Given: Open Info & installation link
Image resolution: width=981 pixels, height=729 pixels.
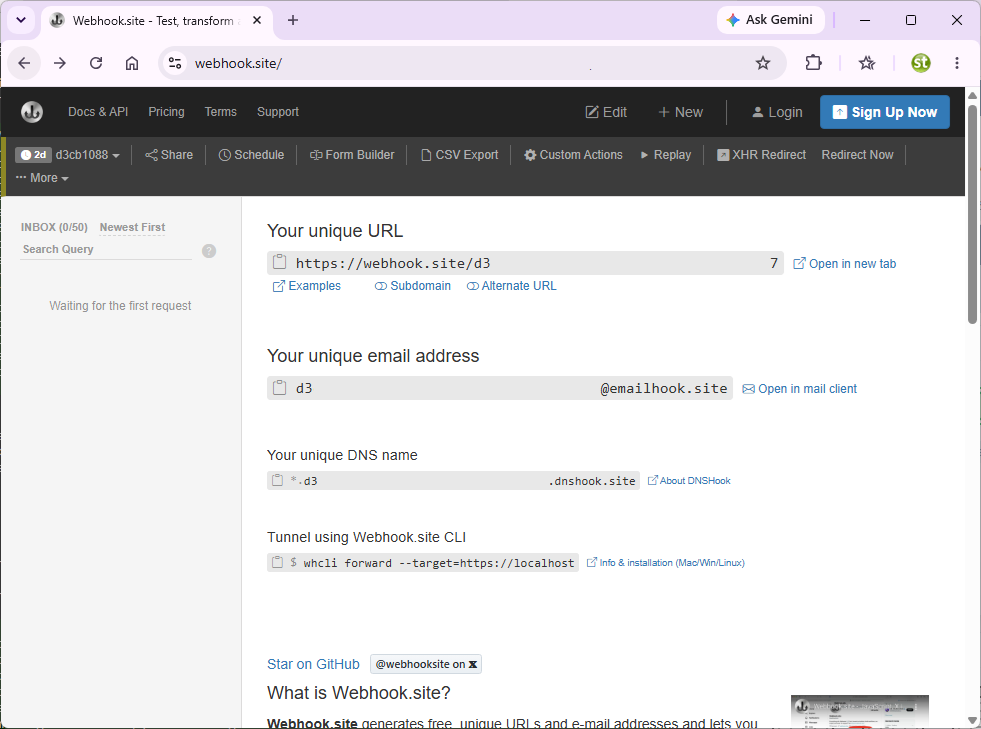Looking at the screenshot, I should pos(666,563).
